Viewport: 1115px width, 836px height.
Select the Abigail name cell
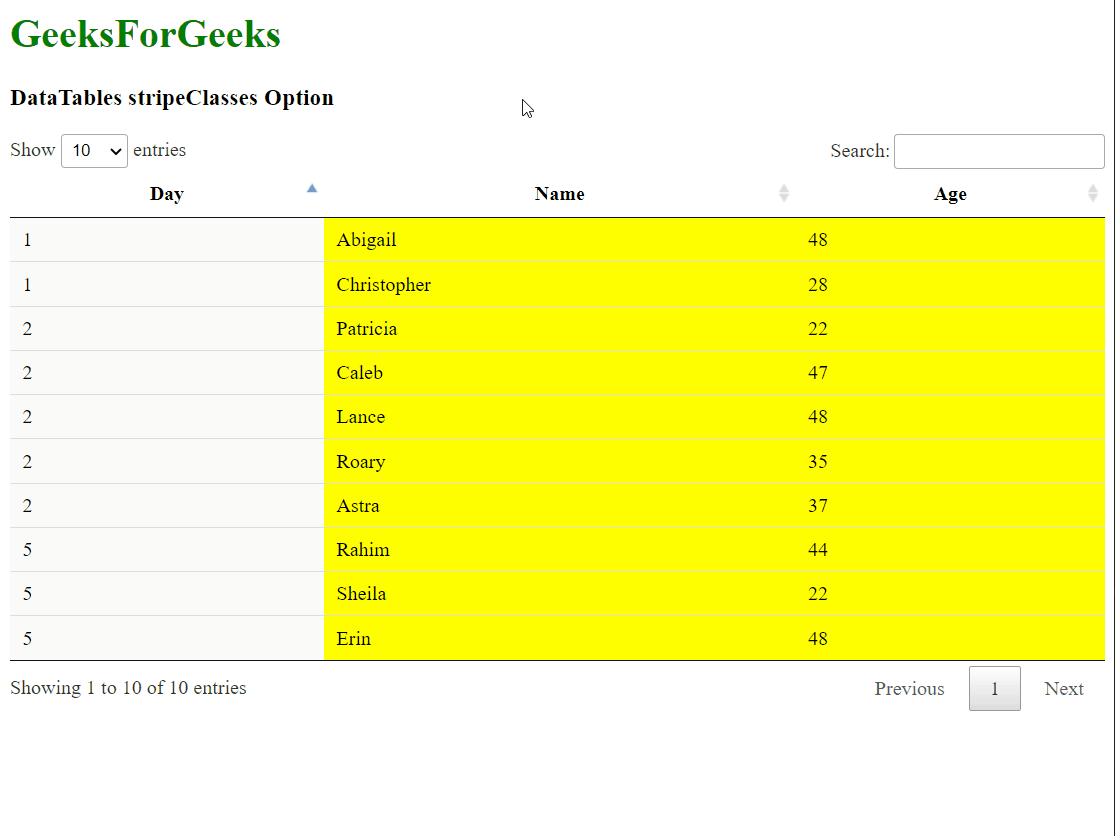tap(366, 240)
